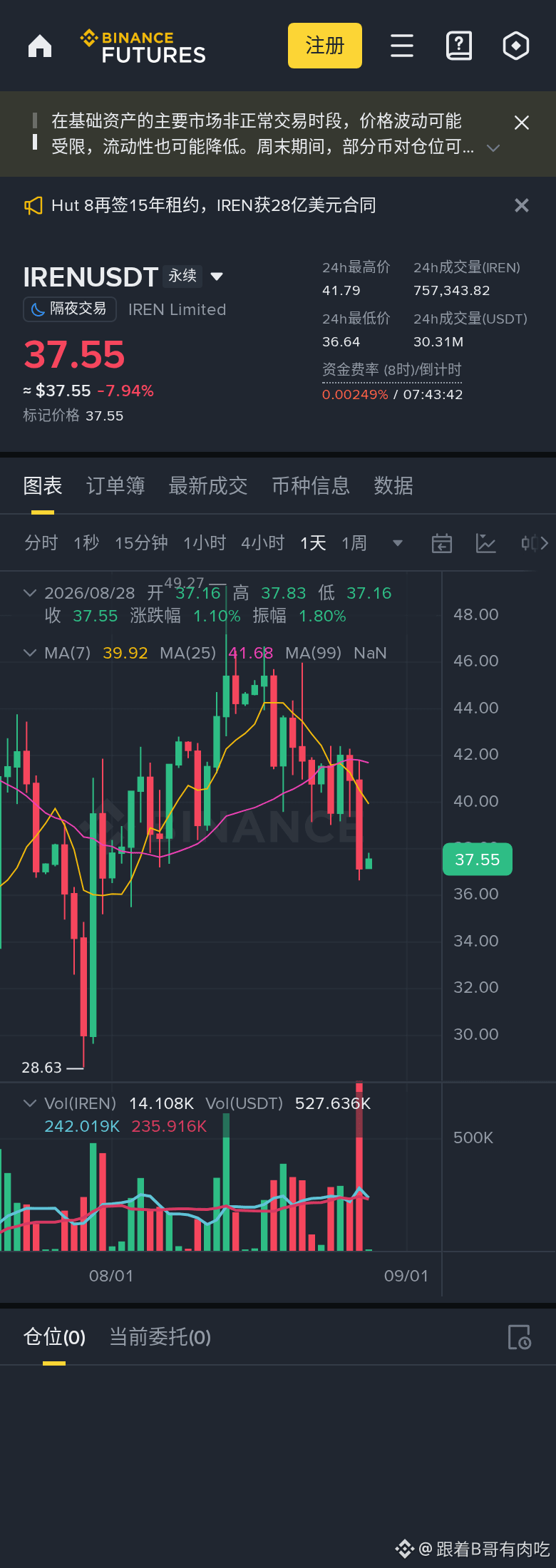556x1568 pixels.
Task: Collapse the OHLC date info row
Action: (x=30, y=593)
